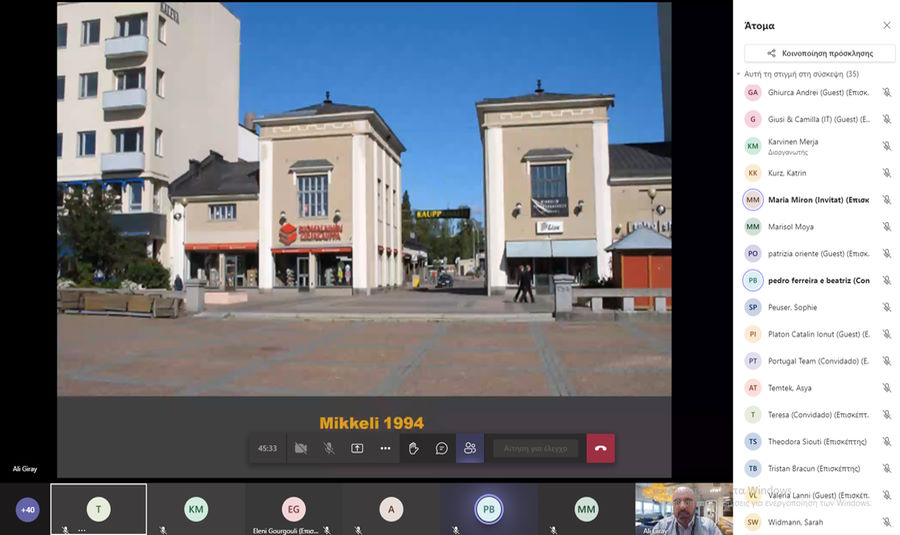Turn on the camera in meeting toolbar

pos(300,448)
